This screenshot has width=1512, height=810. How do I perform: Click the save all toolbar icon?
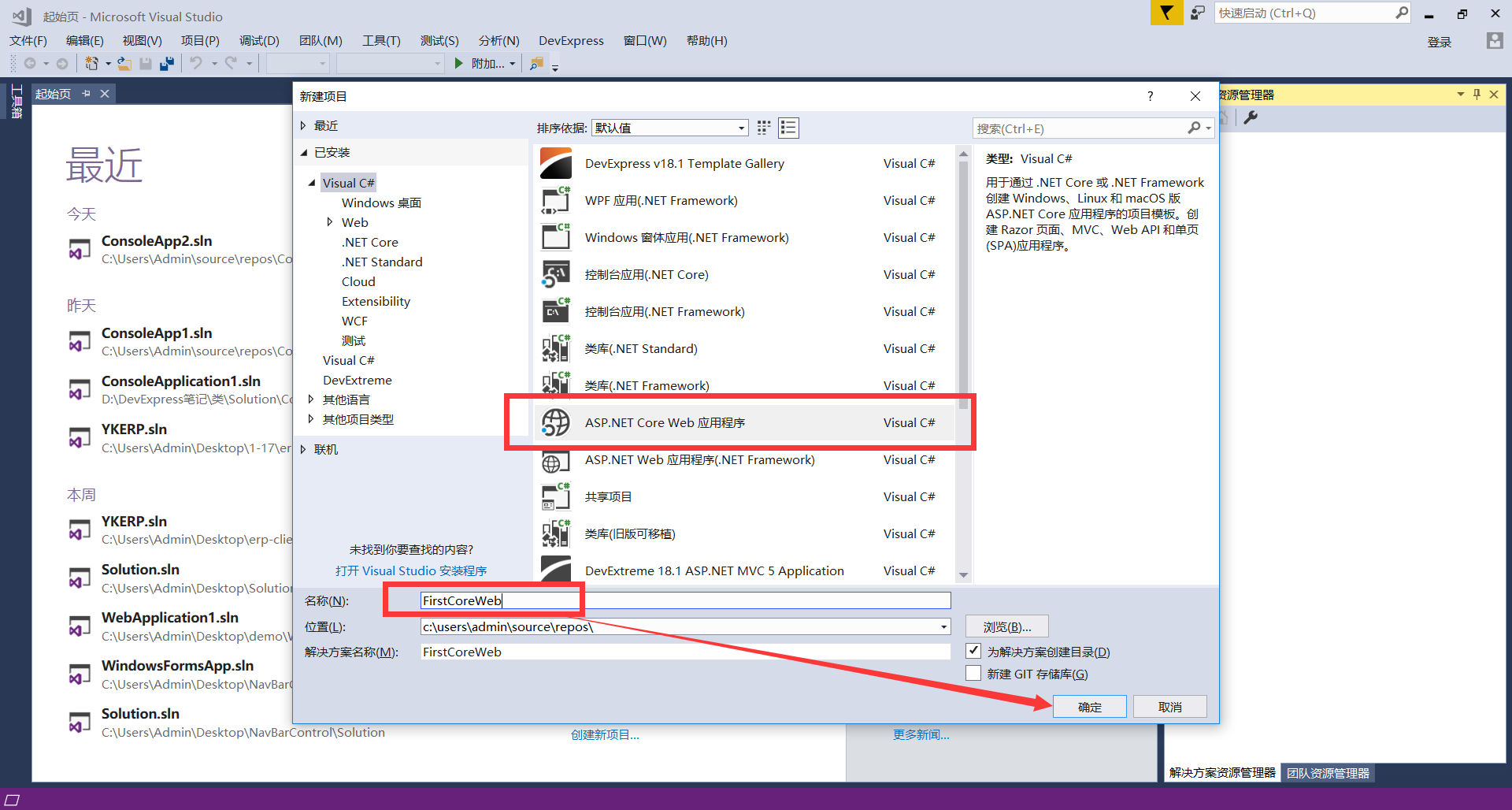point(167,64)
